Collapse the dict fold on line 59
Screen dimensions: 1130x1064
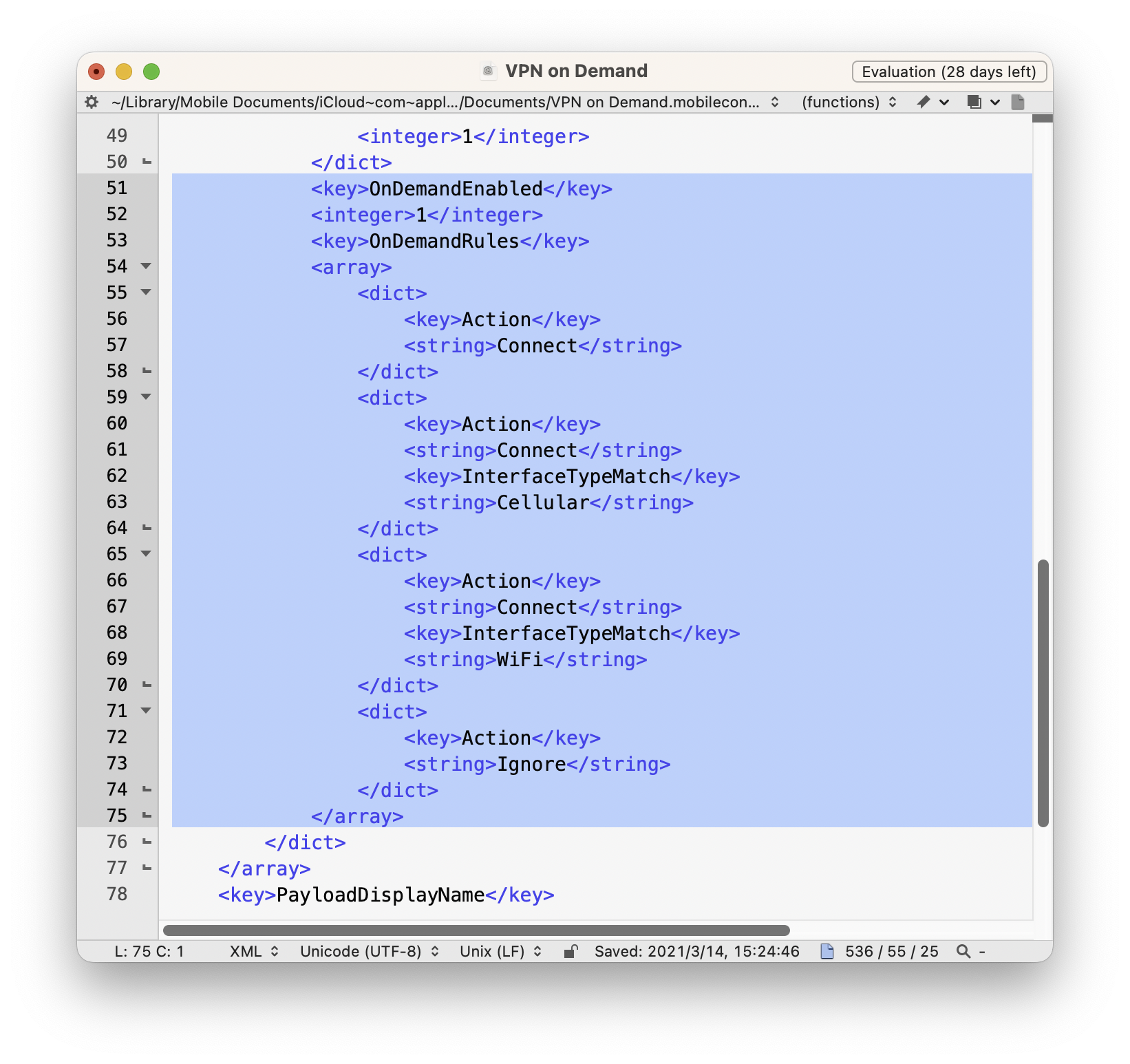[146, 397]
